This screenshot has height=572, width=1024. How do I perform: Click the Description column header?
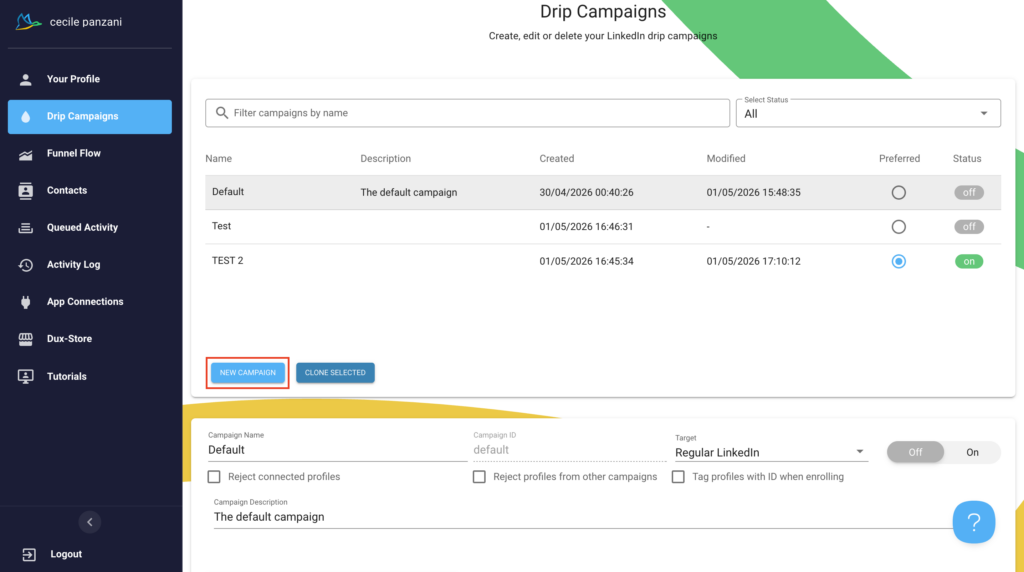385,159
